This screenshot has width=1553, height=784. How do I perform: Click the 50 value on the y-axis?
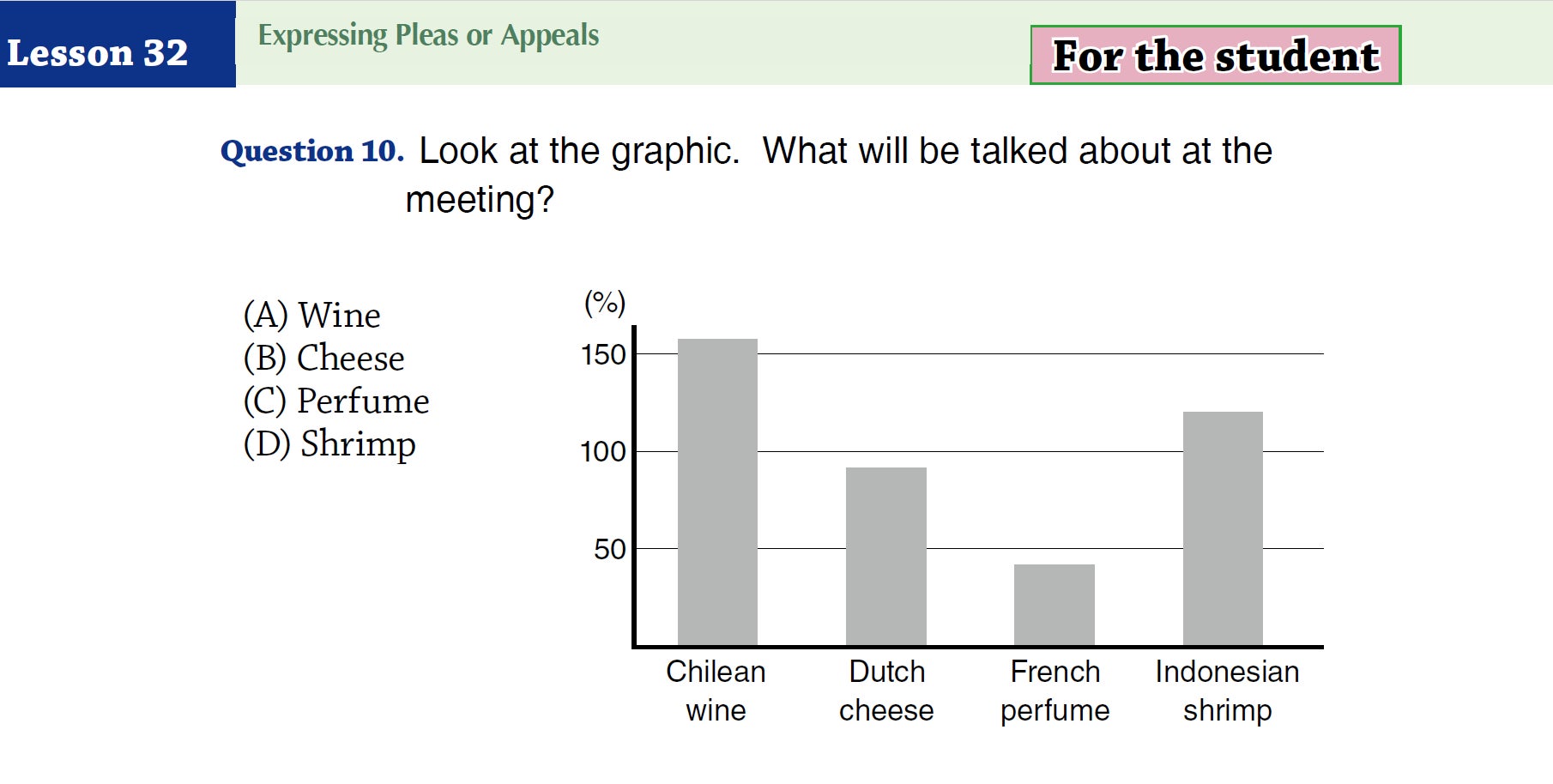[610, 549]
